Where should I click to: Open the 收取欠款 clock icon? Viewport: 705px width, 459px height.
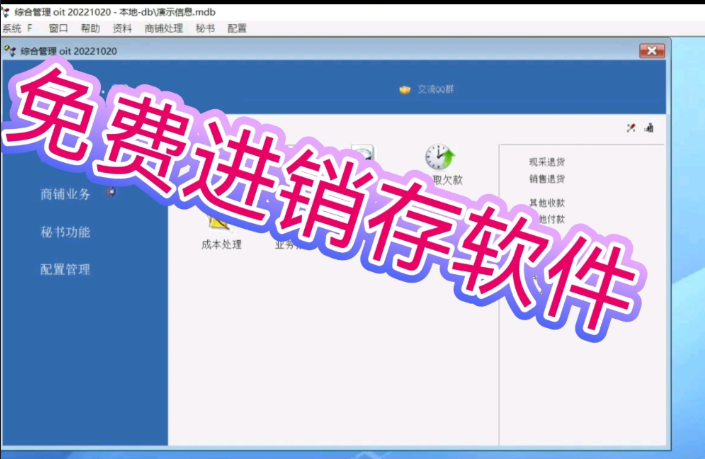(x=440, y=157)
